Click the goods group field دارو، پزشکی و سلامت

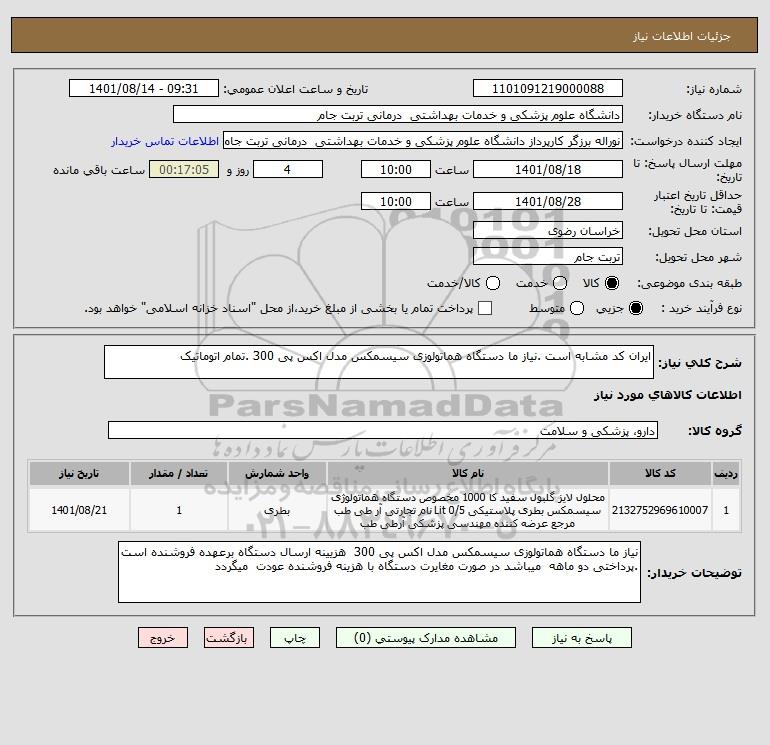(x=383, y=430)
